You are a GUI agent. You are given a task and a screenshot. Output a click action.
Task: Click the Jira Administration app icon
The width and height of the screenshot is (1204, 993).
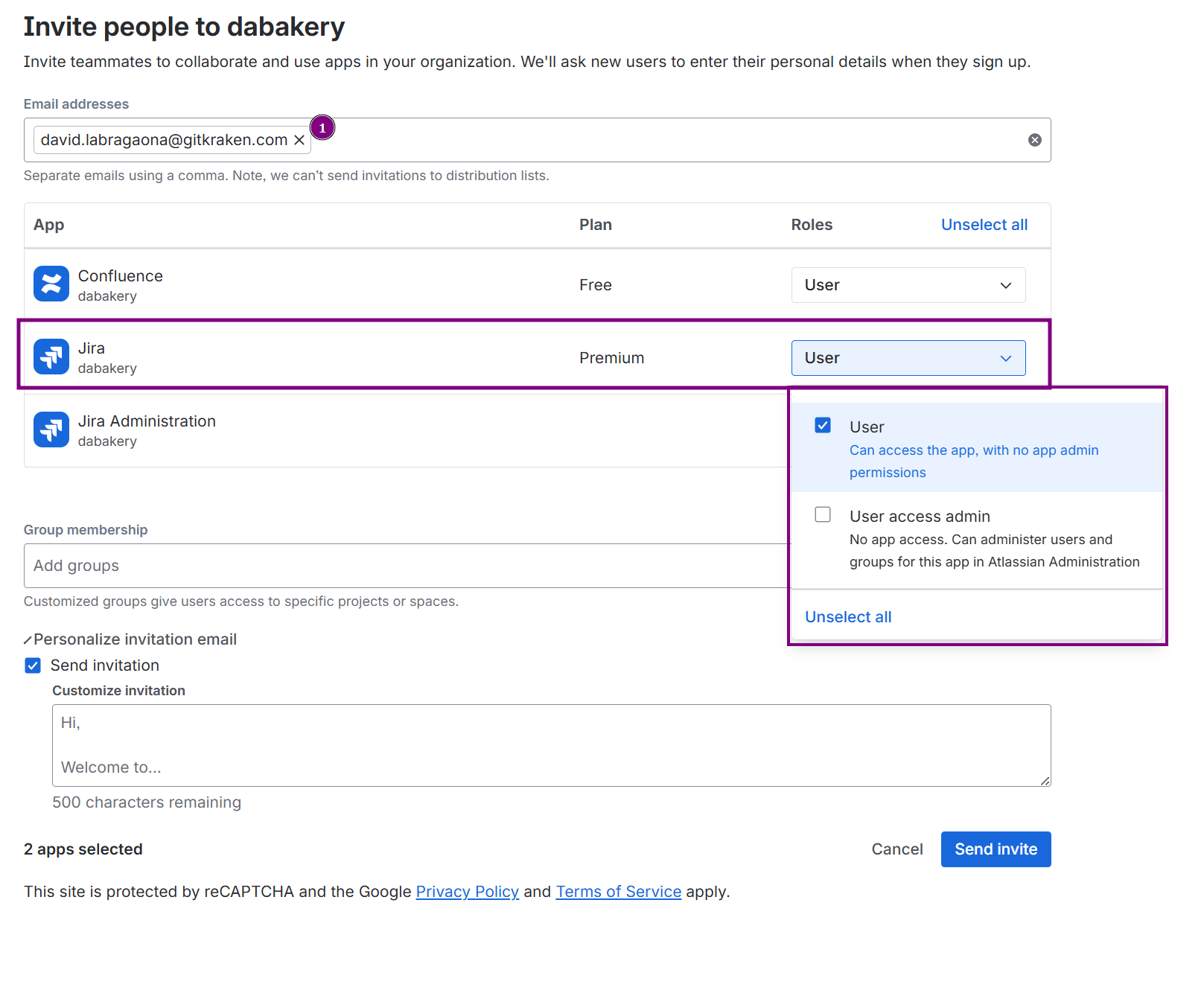[x=51, y=430]
